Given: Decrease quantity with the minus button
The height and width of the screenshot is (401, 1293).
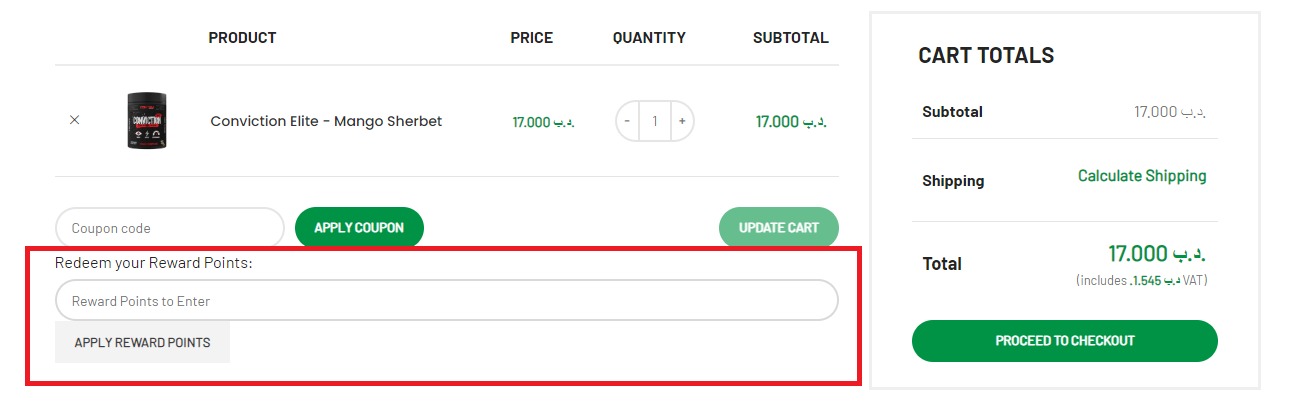Looking at the screenshot, I should click(627, 121).
